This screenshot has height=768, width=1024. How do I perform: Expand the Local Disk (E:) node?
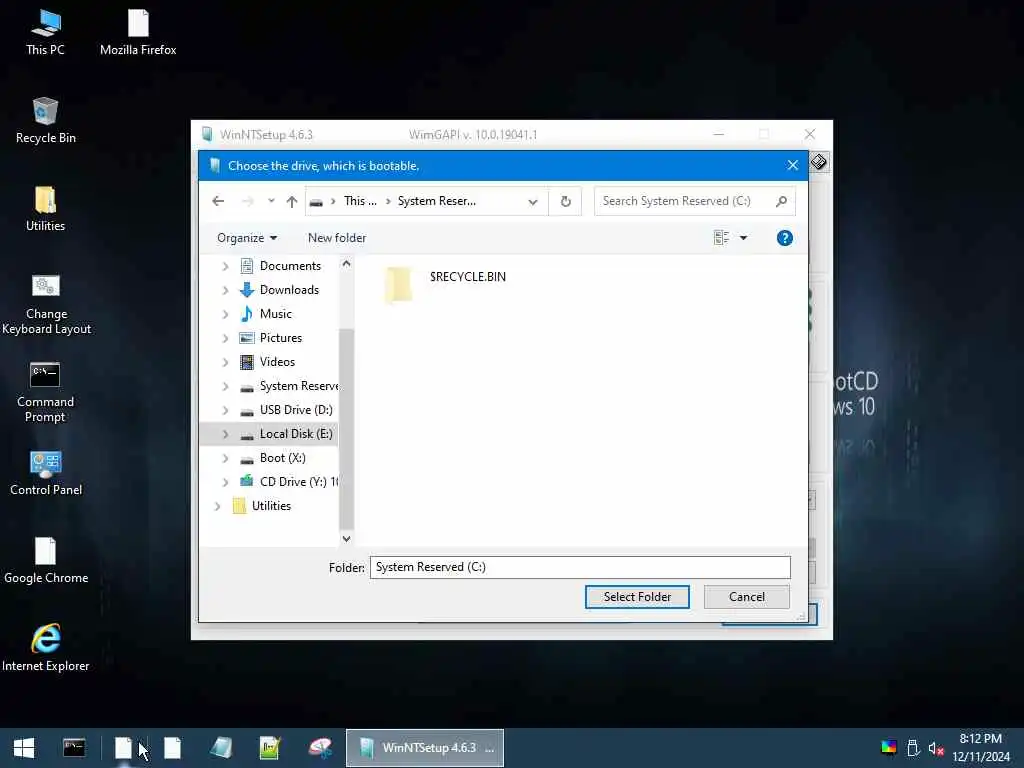pyautogui.click(x=225, y=434)
